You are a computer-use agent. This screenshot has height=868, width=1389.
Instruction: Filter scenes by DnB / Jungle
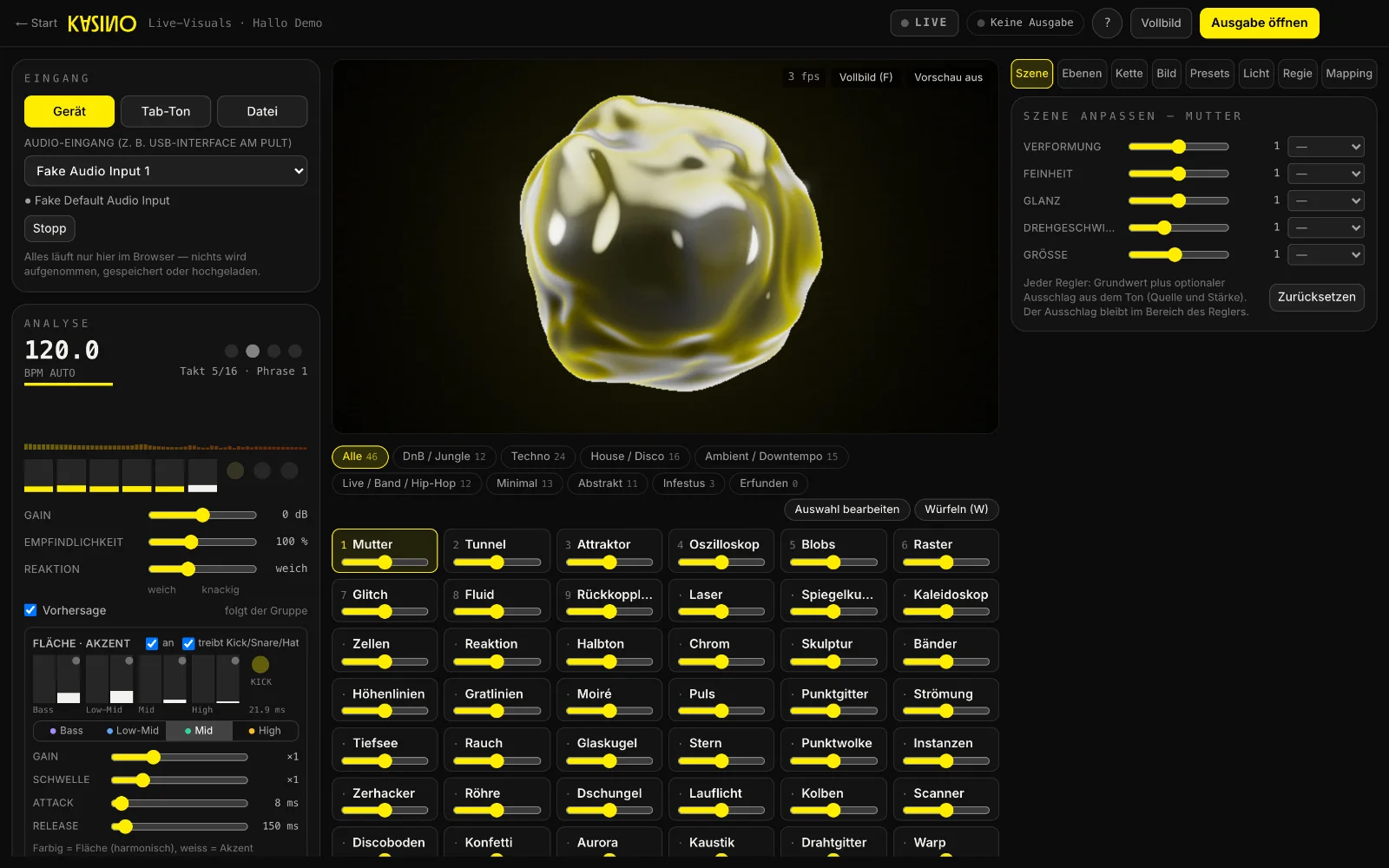[x=444, y=457]
